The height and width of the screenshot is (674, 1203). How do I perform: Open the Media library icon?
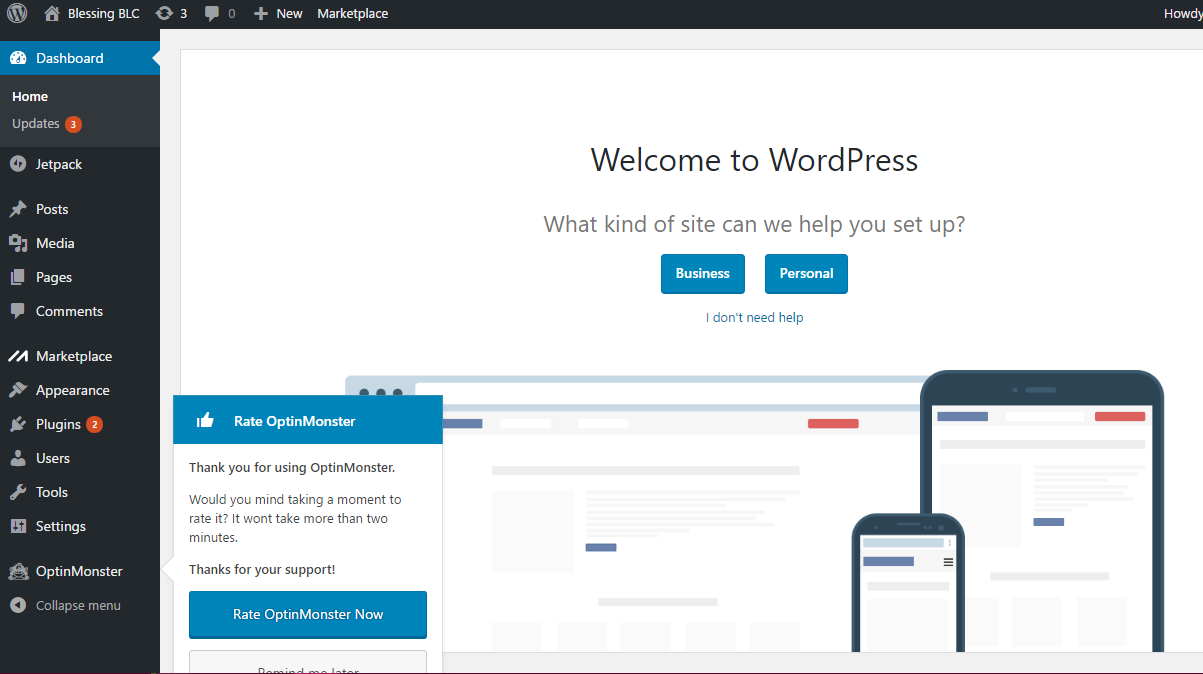18,243
